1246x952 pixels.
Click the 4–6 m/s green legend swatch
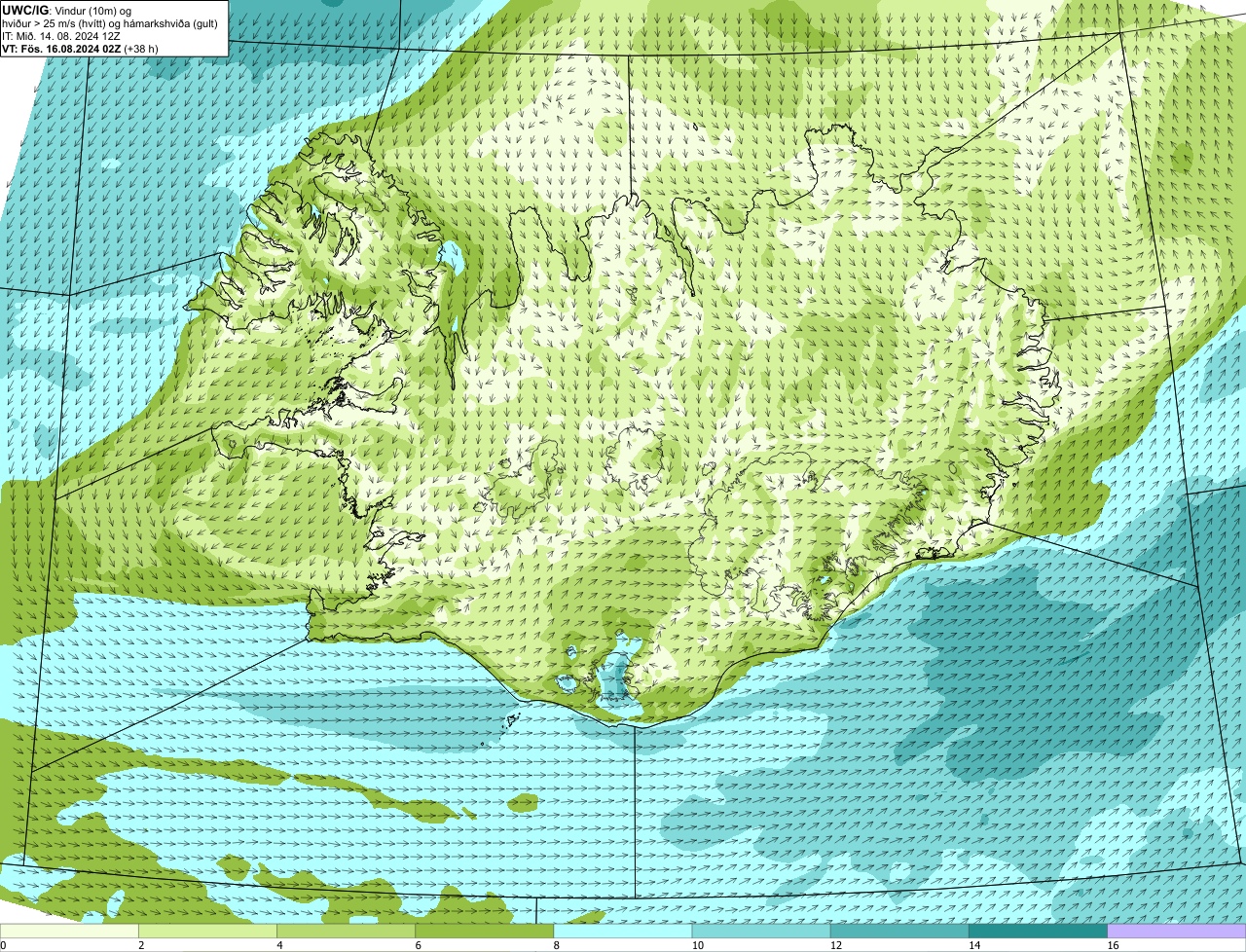point(347,931)
